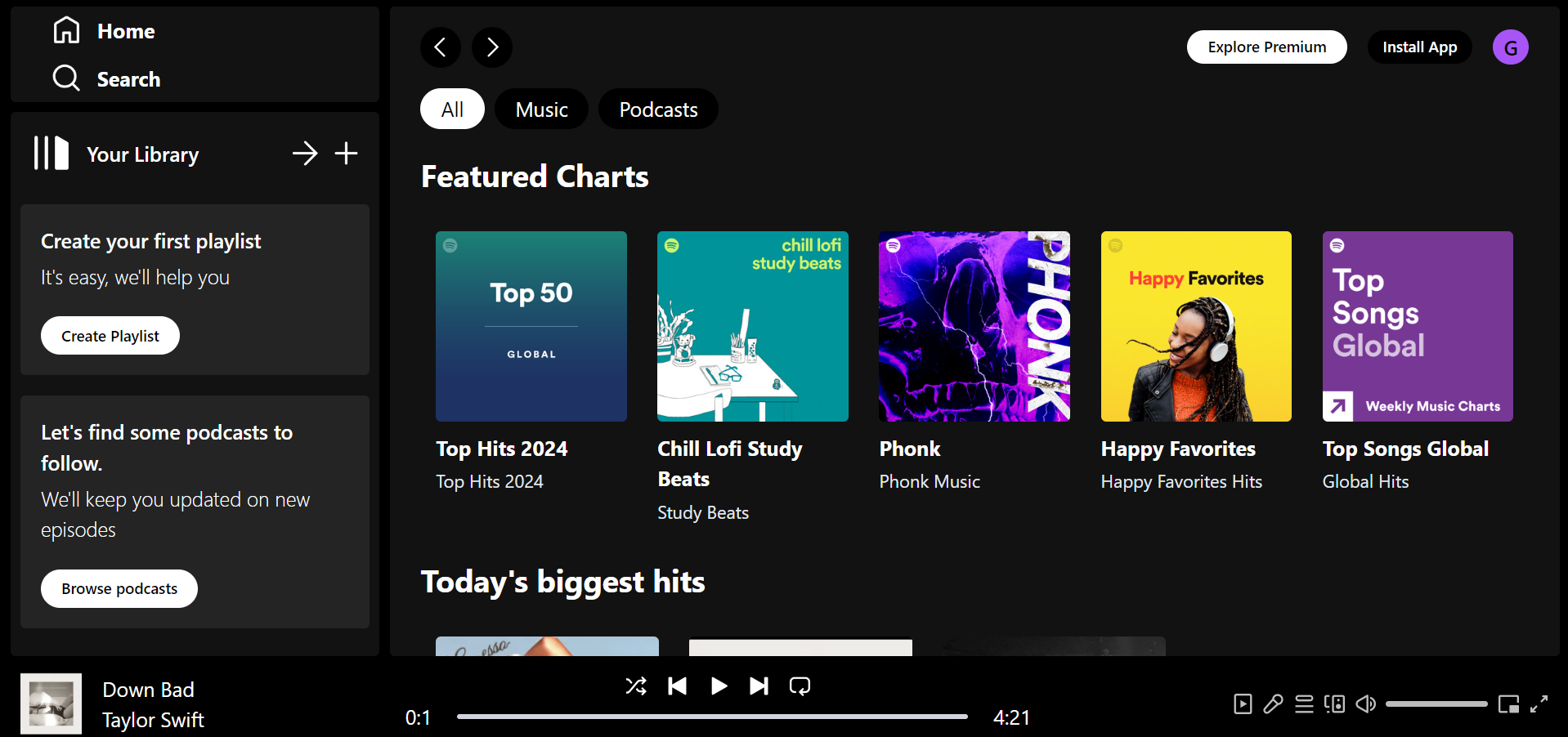The height and width of the screenshot is (737, 1568).
Task: Open the Phonk playlist cover
Action: pyautogui.click(x=974, y=326)
